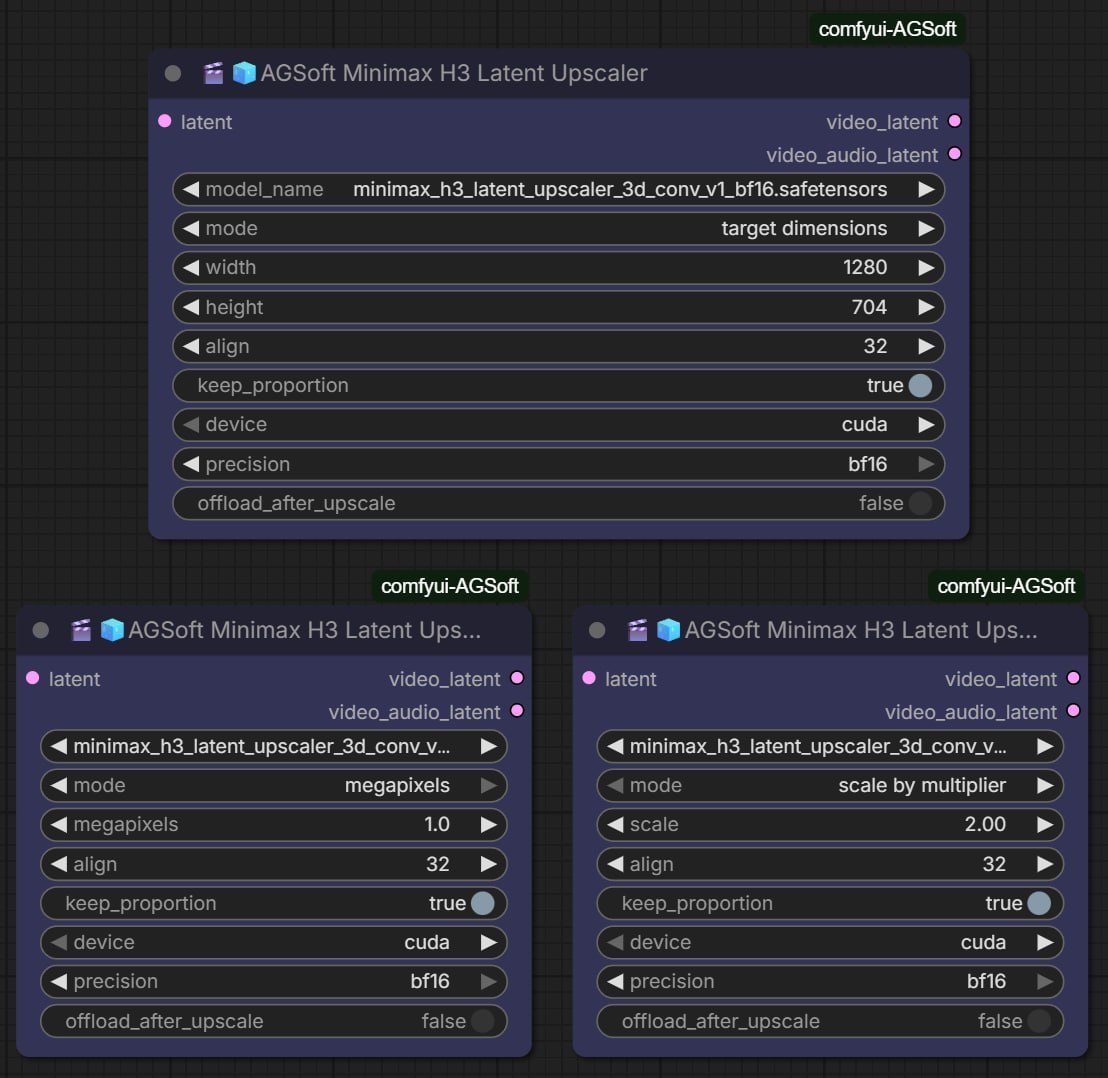Select the latent input port on the scale by multiplier node

point(589,678)
